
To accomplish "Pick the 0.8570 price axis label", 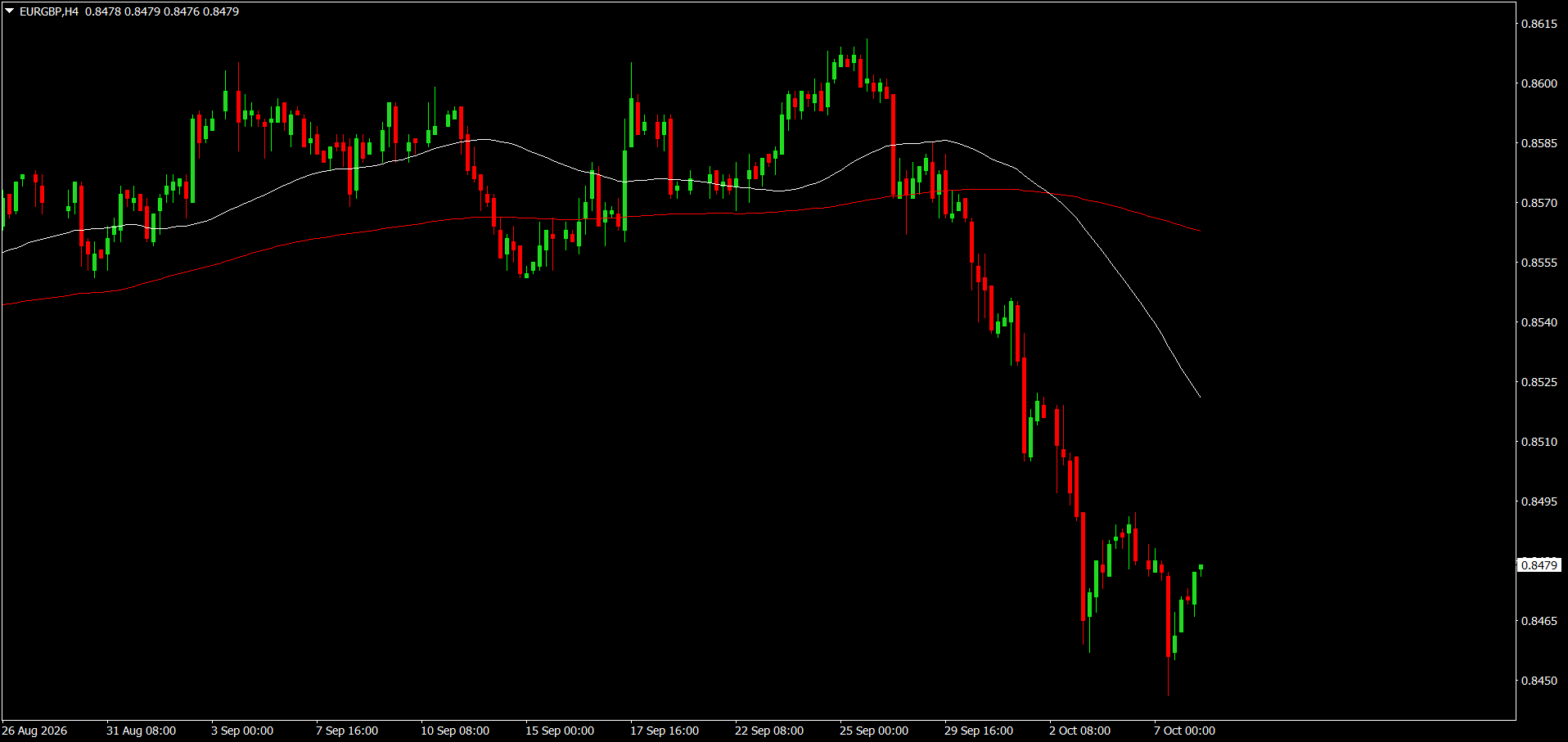I will pyautogui.click(x=1539, y=203).
